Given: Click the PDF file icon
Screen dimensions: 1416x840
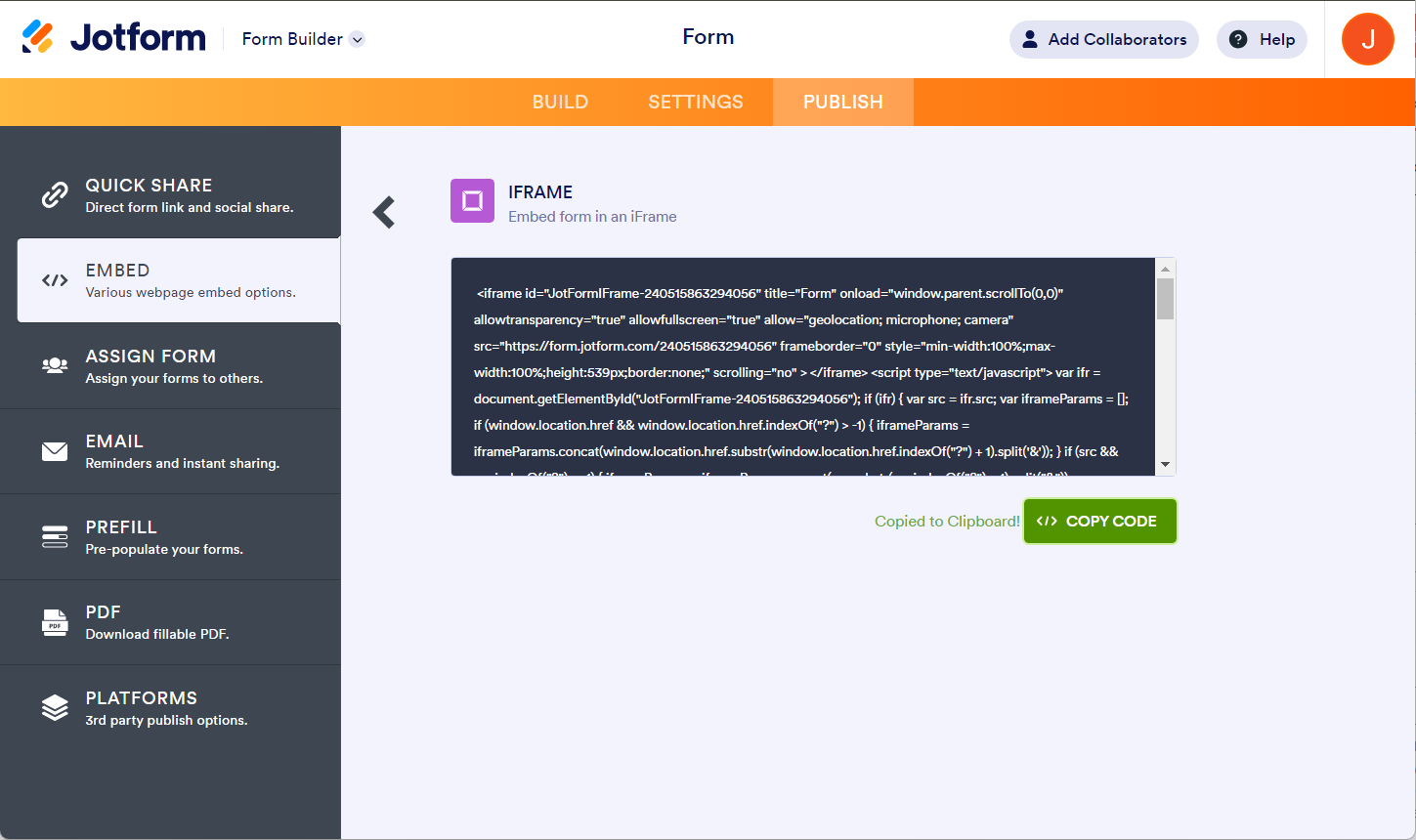Looking at the screenshot, I should coord(55,622).
